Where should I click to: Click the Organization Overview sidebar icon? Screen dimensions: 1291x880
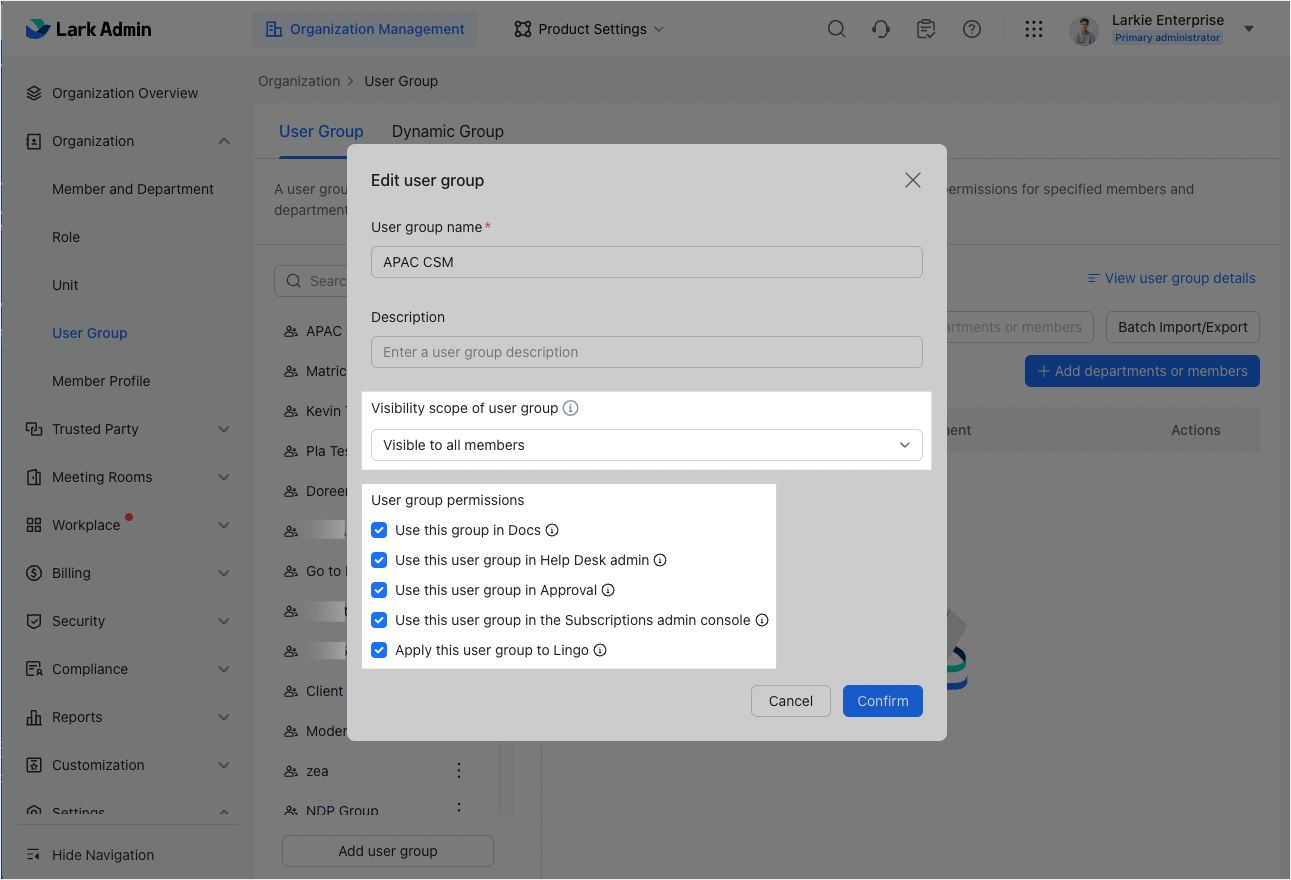pyautogui.click(x=33, y=92)
